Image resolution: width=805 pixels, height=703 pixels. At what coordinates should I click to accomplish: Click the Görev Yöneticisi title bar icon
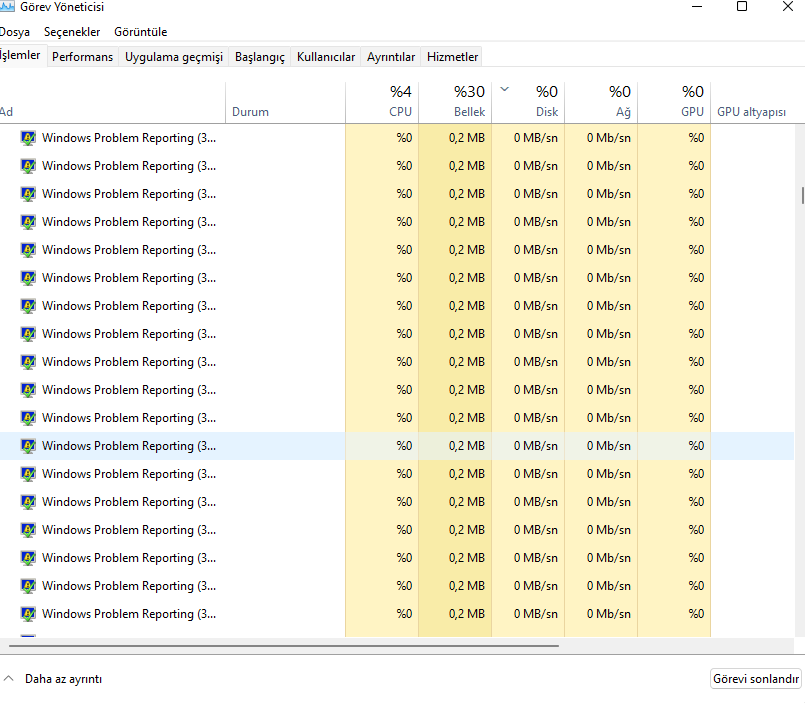(7, 6)
